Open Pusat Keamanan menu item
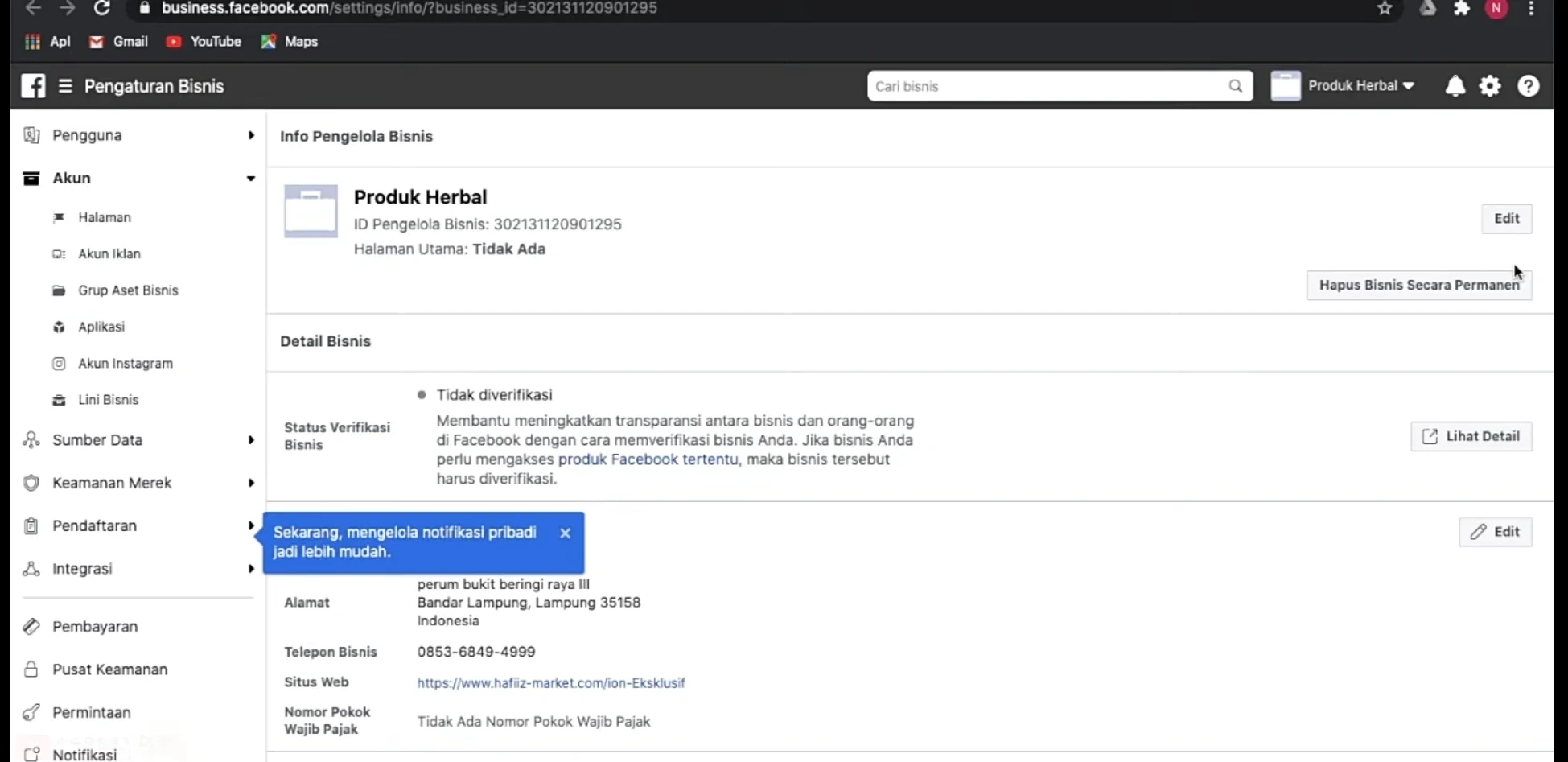This screenshot has width=1568, height=762. pyautogui.click(x=110, y=669)
